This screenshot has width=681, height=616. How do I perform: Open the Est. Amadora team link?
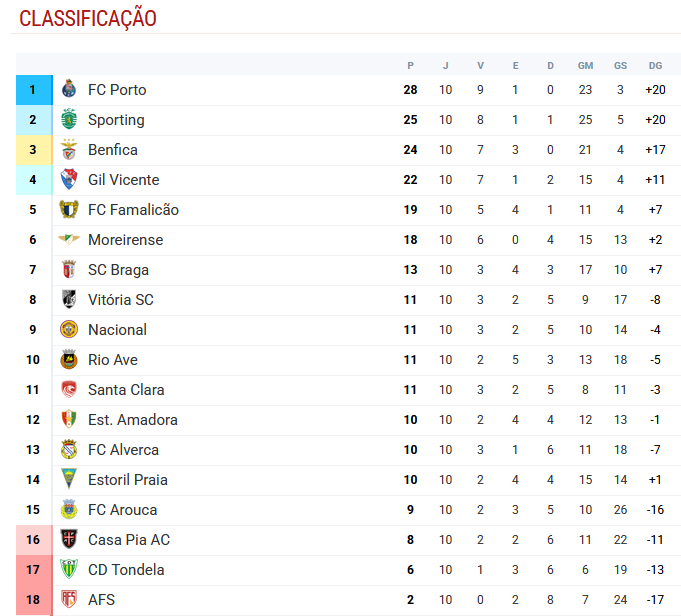point(133,420)
